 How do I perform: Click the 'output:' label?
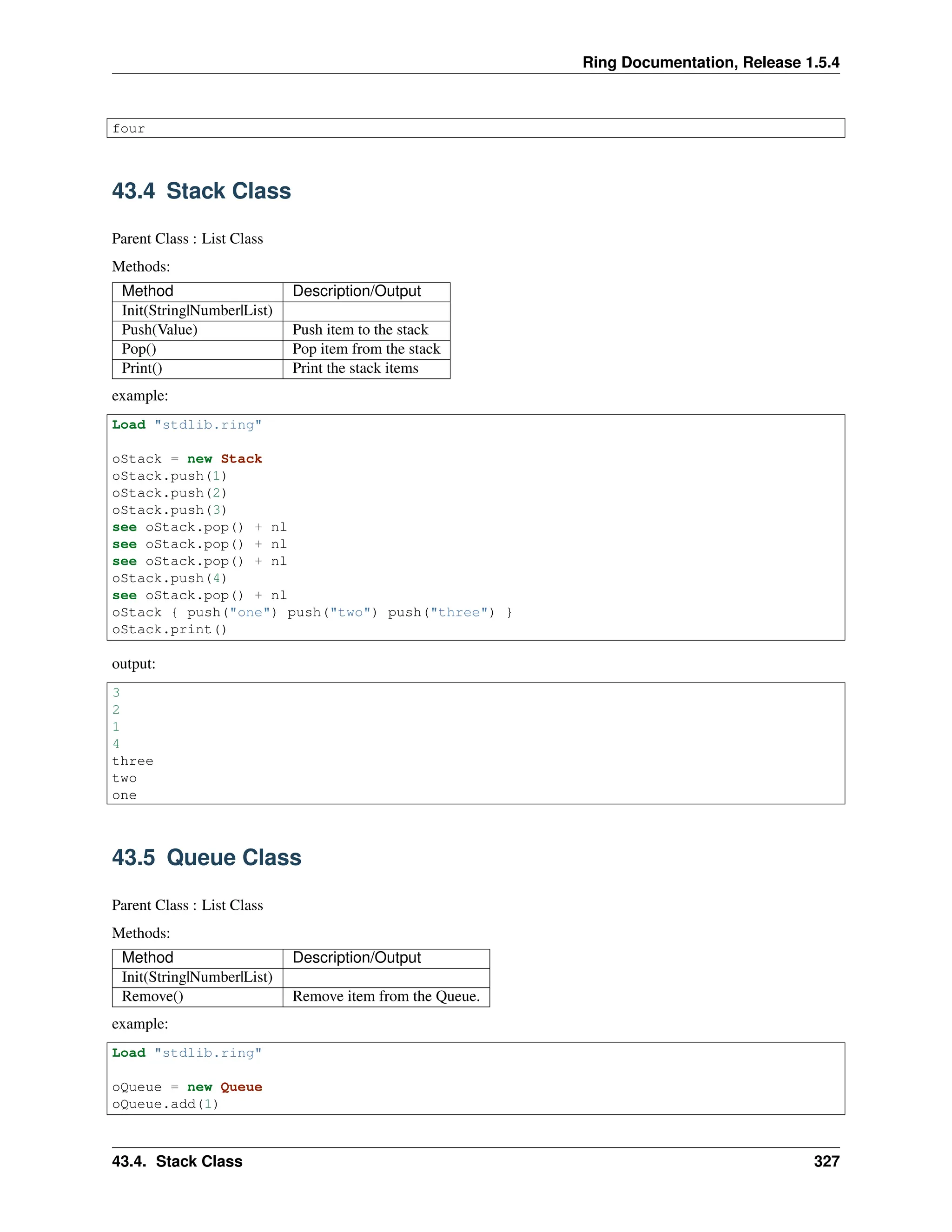[x=134, y=664]
